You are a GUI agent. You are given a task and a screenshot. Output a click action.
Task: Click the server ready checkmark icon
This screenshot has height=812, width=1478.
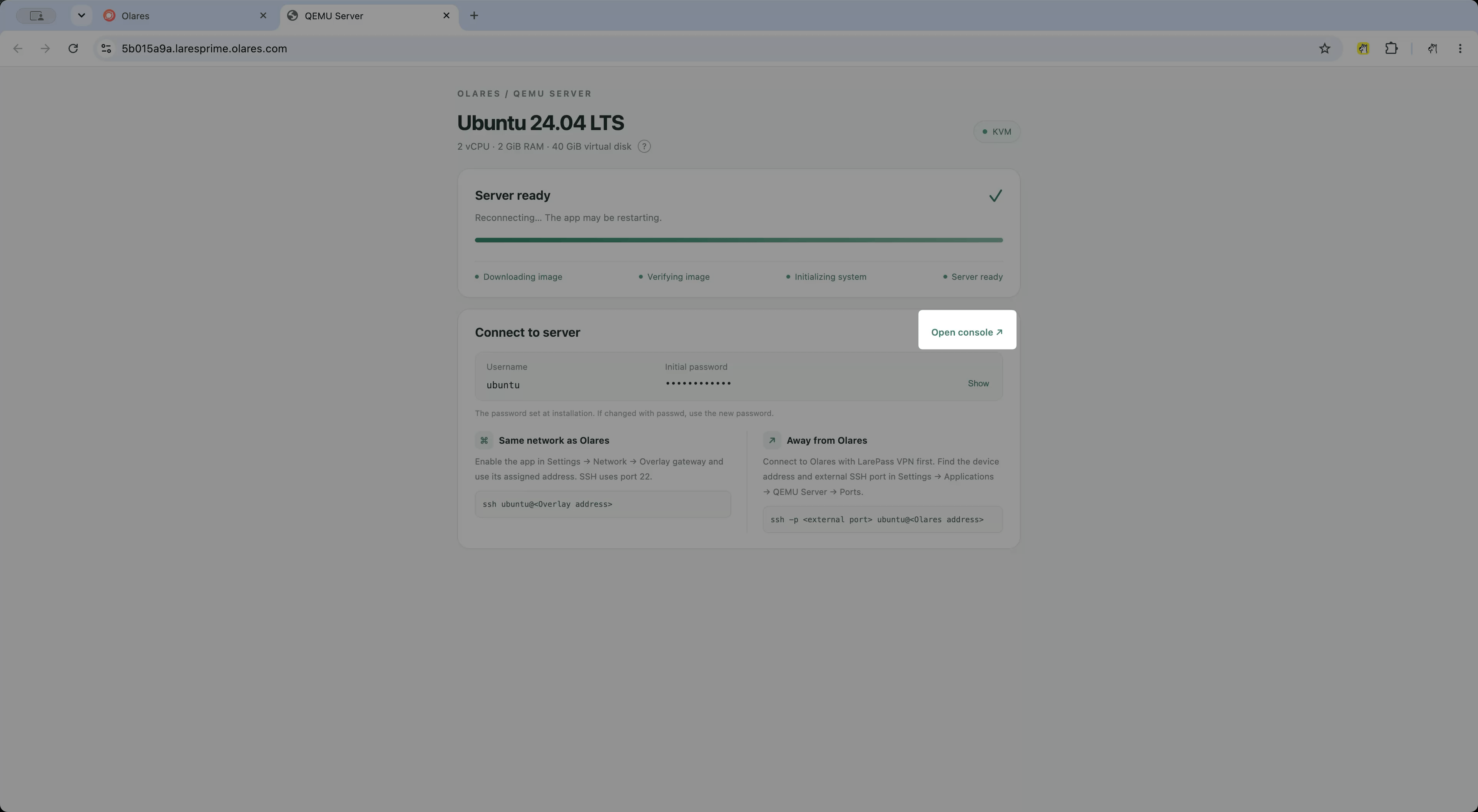click(995, 195)
